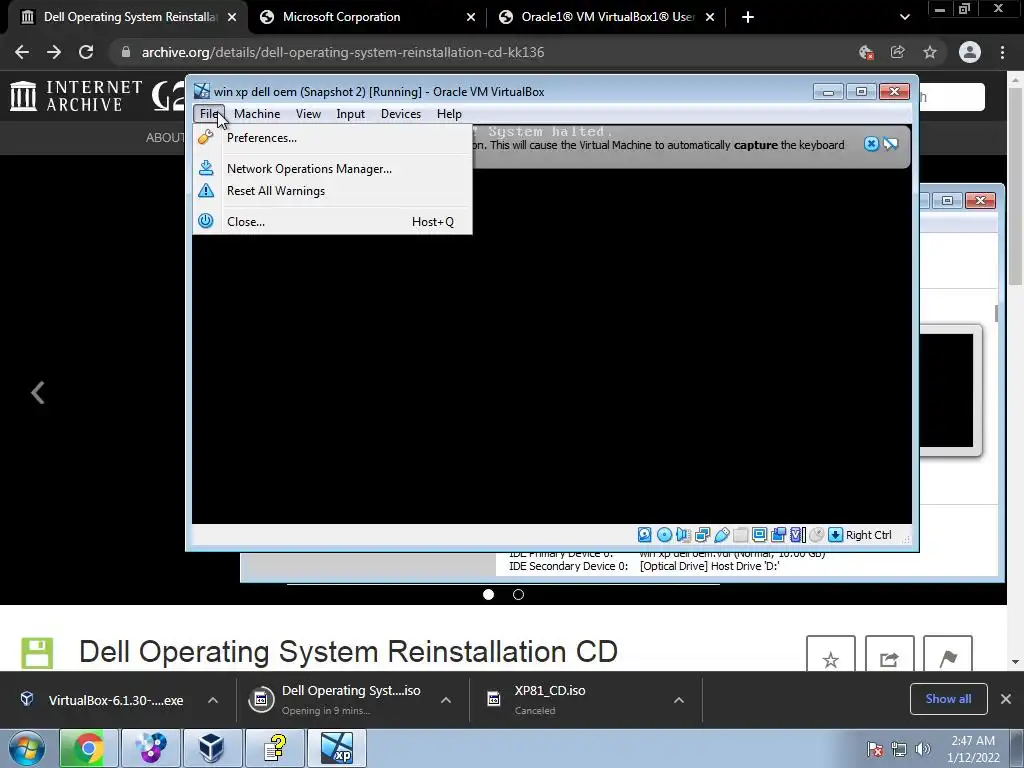Open the Input menu
This screenshot has width=1024, height=768.
(x=351, y=114)
